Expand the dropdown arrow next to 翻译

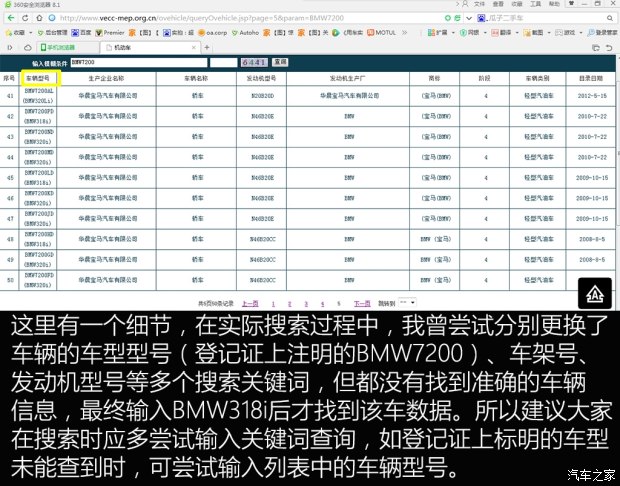[517, 33]
